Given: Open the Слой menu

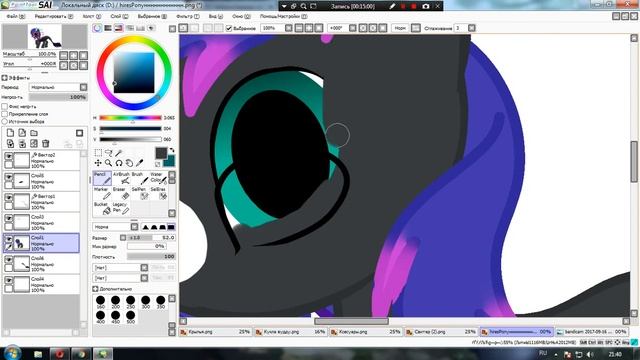Looking at the screenshot, I should [x=119, y=16].
